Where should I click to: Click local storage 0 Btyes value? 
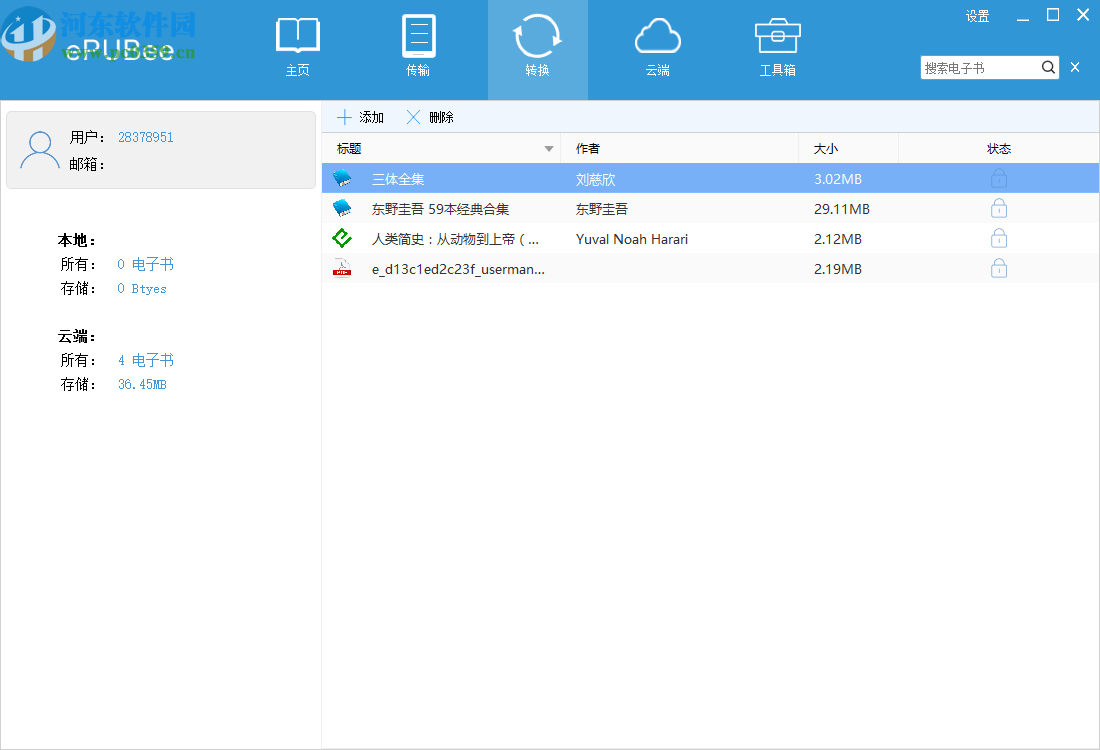click(x=142, y=288)
